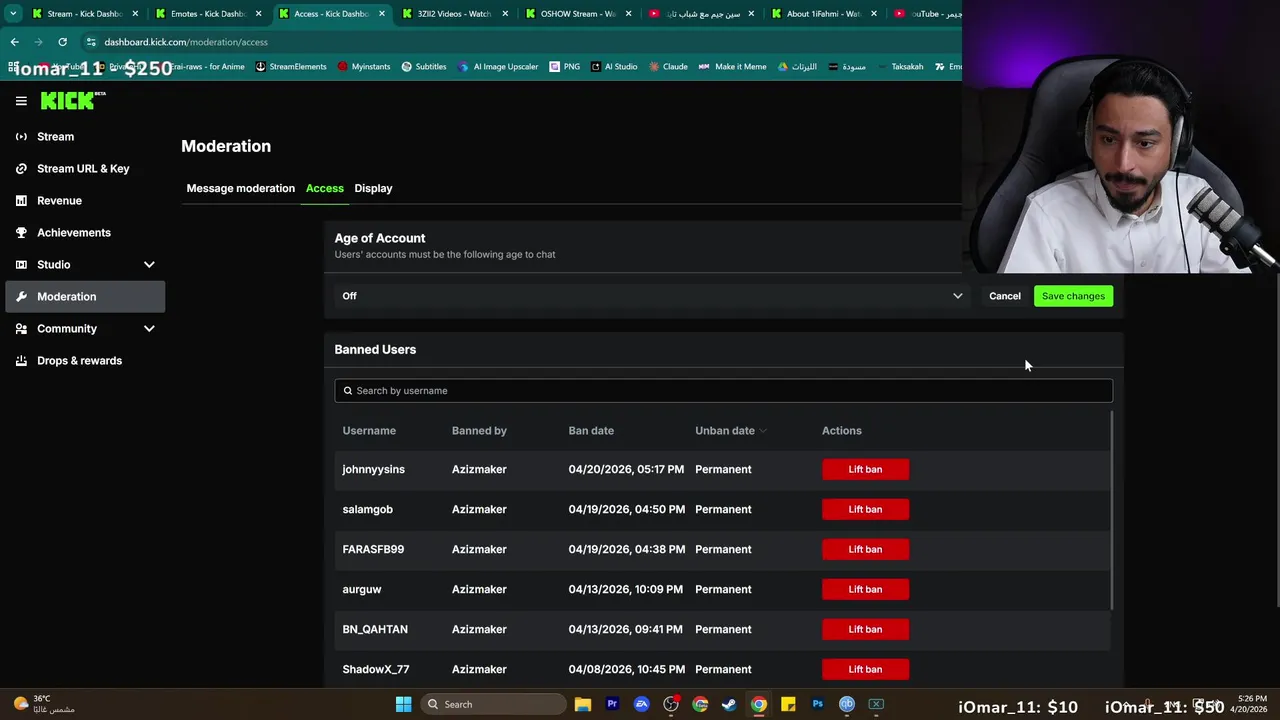Open OBS Studio from taskbar

tap(671, 704)
